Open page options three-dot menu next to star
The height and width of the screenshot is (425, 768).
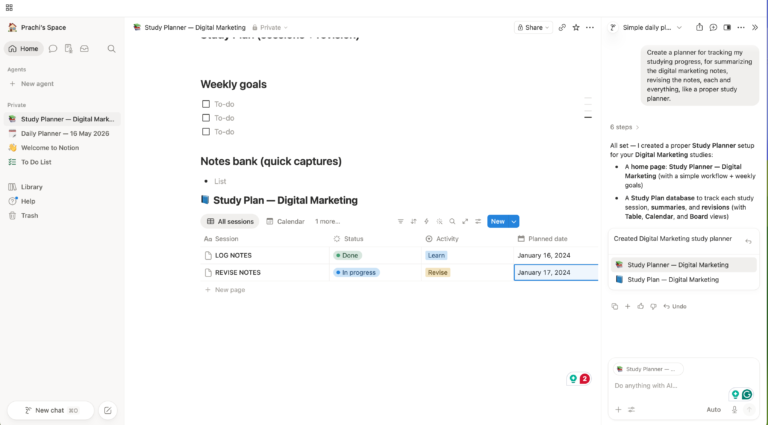coord(590,27)
